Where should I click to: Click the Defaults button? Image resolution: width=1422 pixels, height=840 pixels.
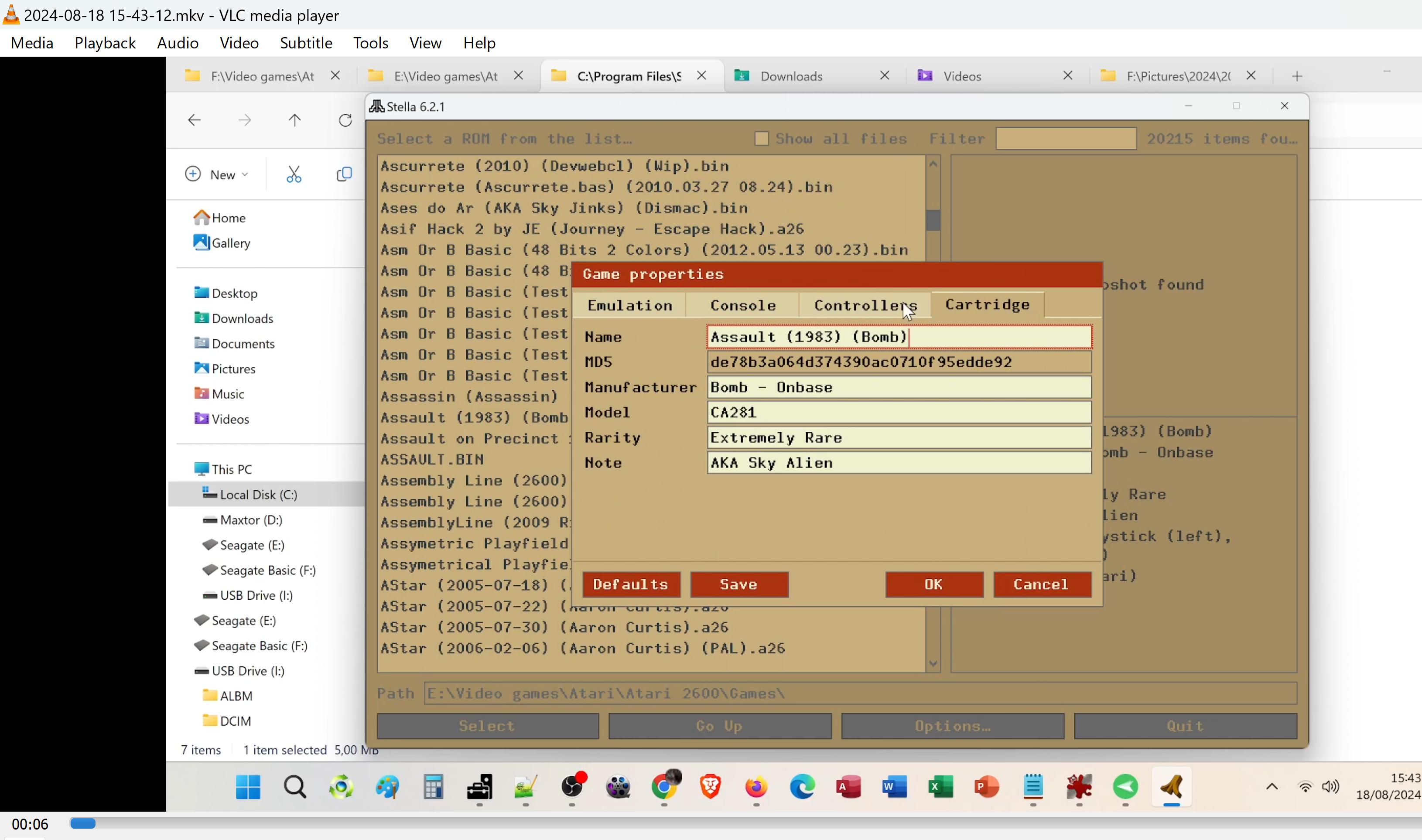coord(631,584)
